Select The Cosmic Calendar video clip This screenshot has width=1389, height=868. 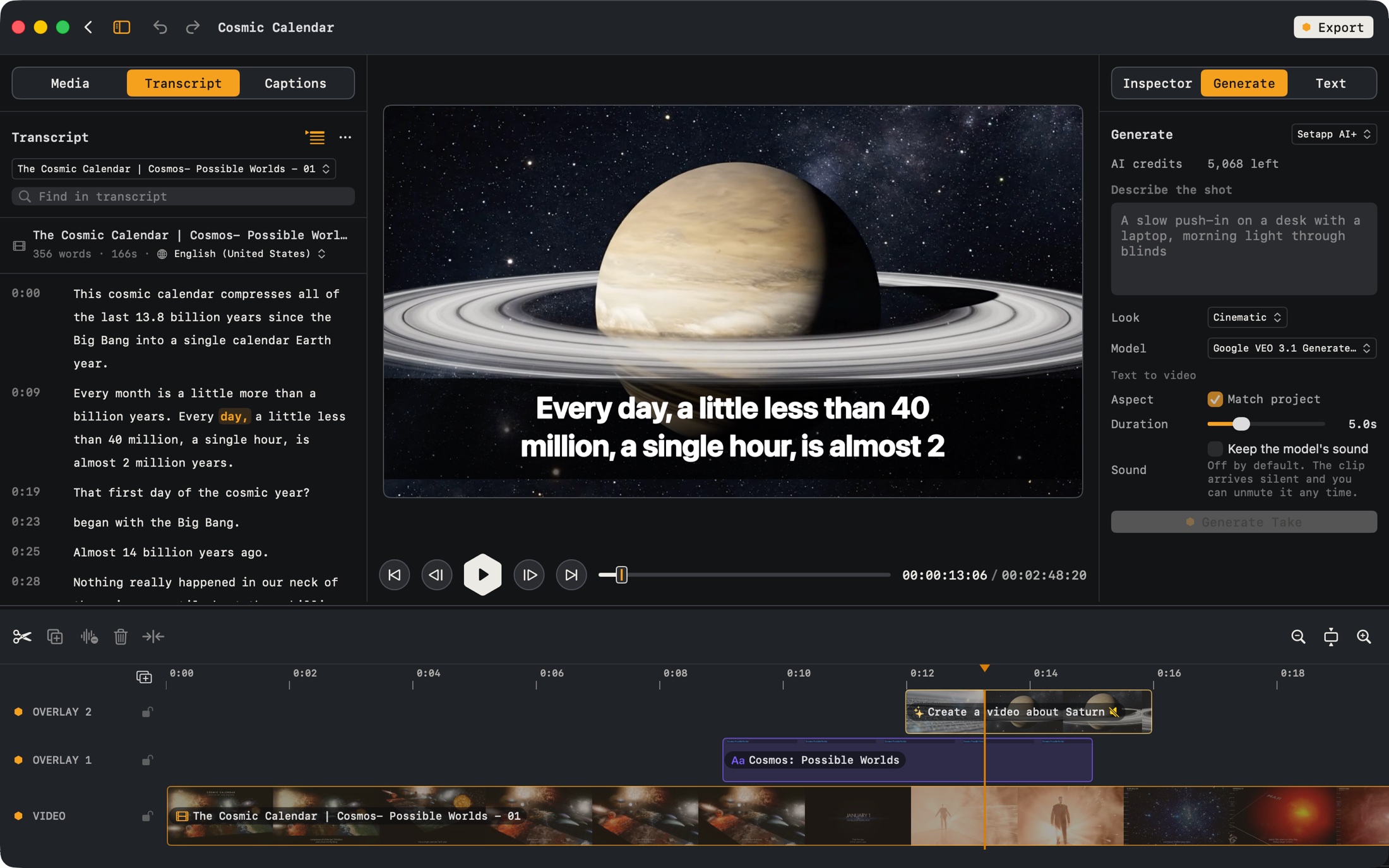[x=778, y=816]
